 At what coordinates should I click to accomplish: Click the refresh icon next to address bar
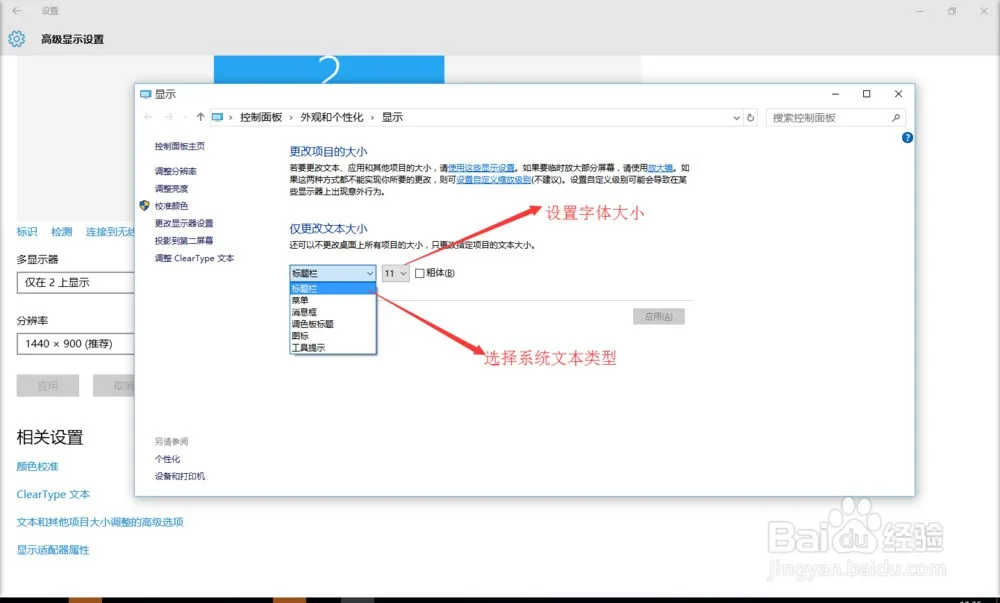751,117
